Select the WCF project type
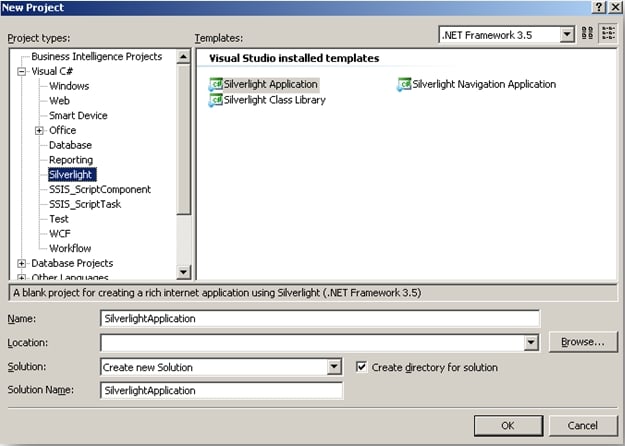 pos(60,234)
